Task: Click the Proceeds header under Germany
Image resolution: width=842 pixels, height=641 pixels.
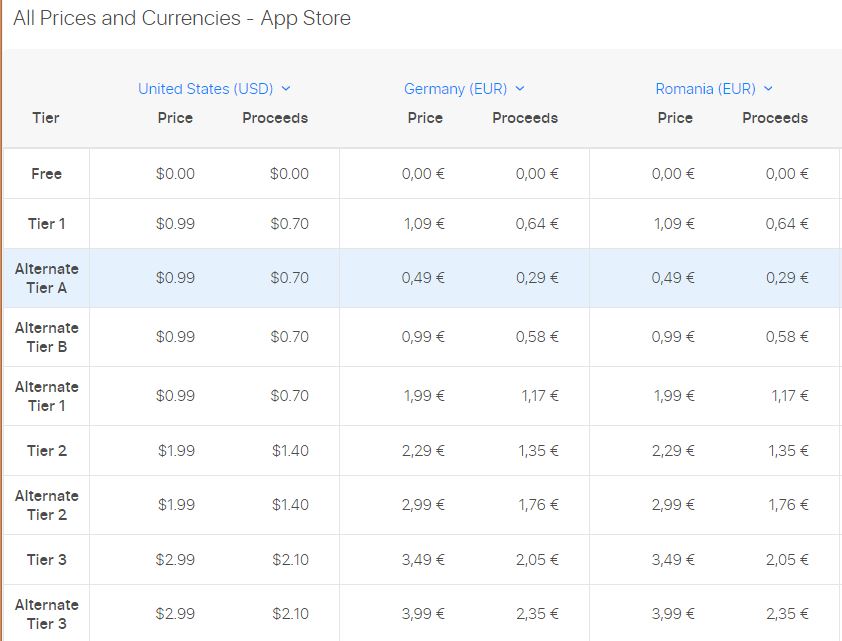Action: (525, 118)
